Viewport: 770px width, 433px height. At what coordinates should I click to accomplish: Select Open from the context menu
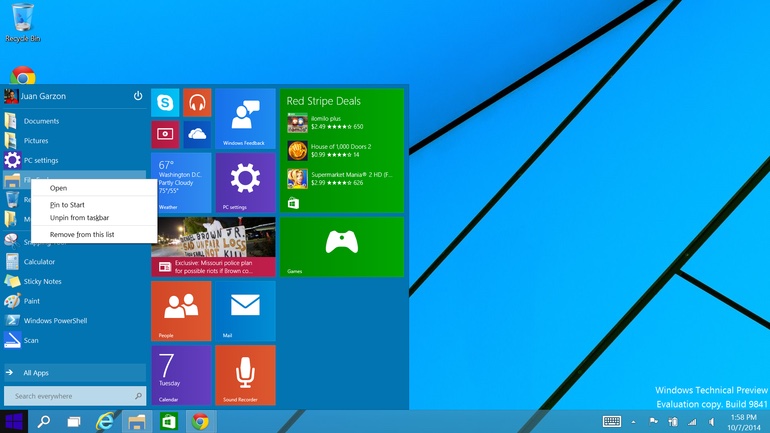[59, 188]
